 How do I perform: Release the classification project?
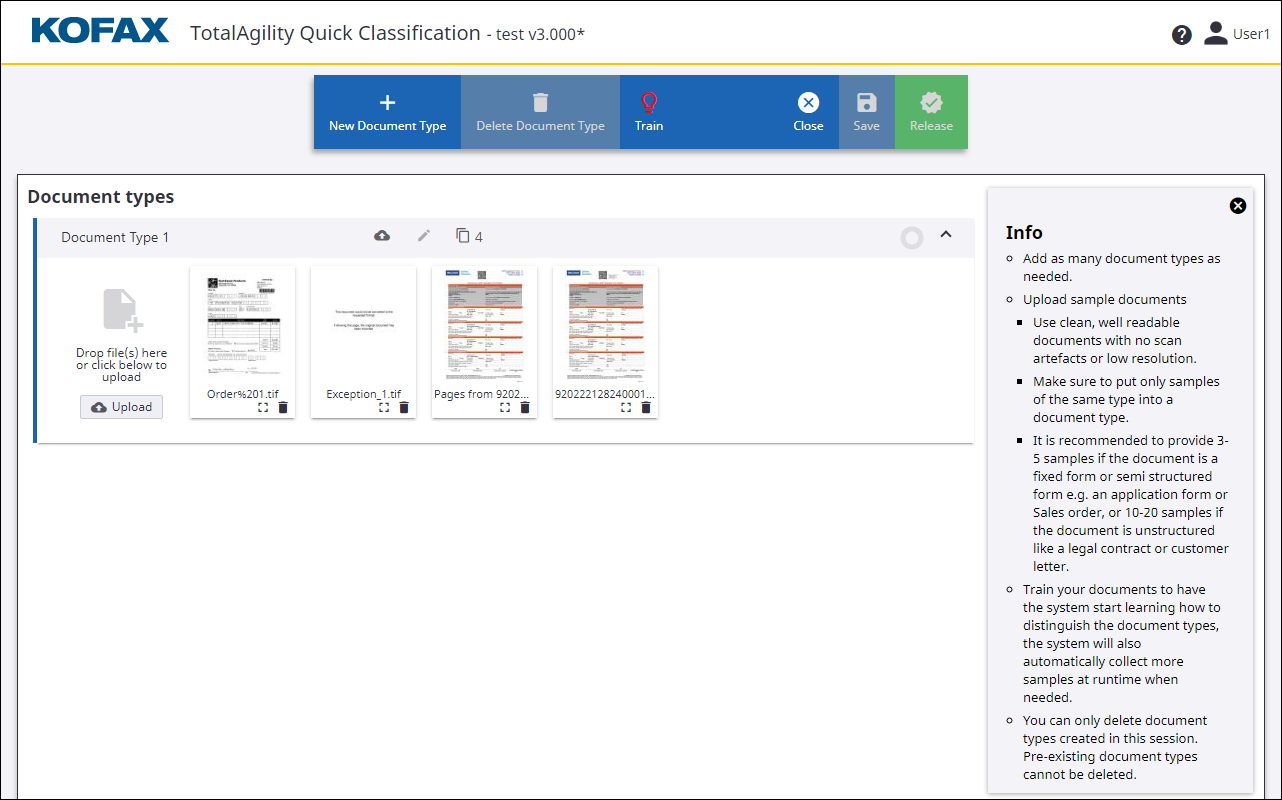coord(931,110)
